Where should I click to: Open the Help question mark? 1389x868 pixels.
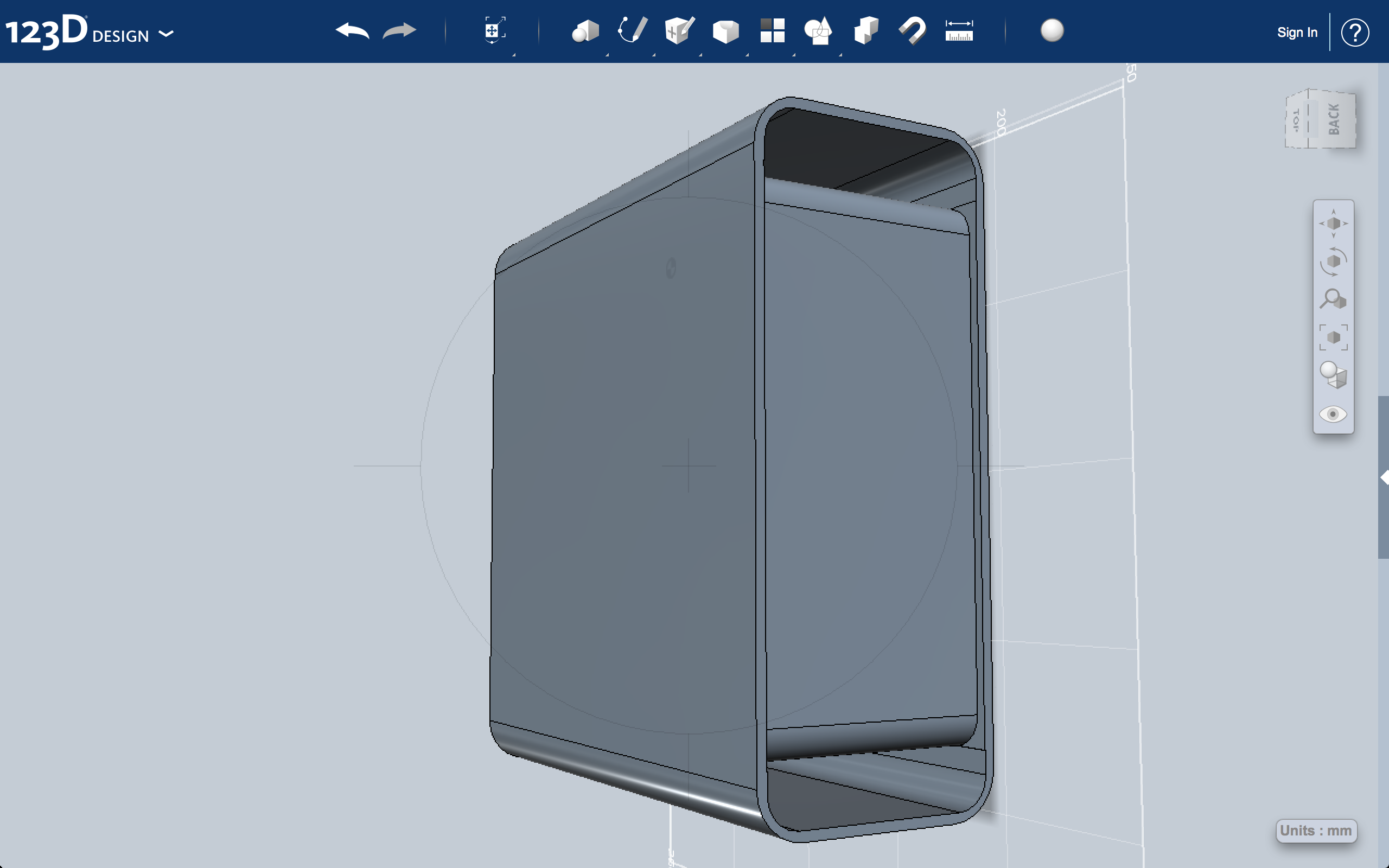(1356, 32)
